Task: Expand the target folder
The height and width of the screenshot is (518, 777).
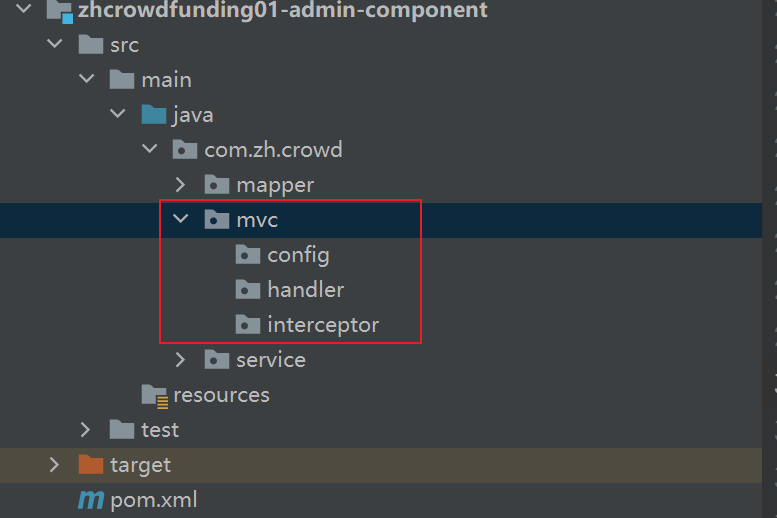Action: tap(54, 465)
